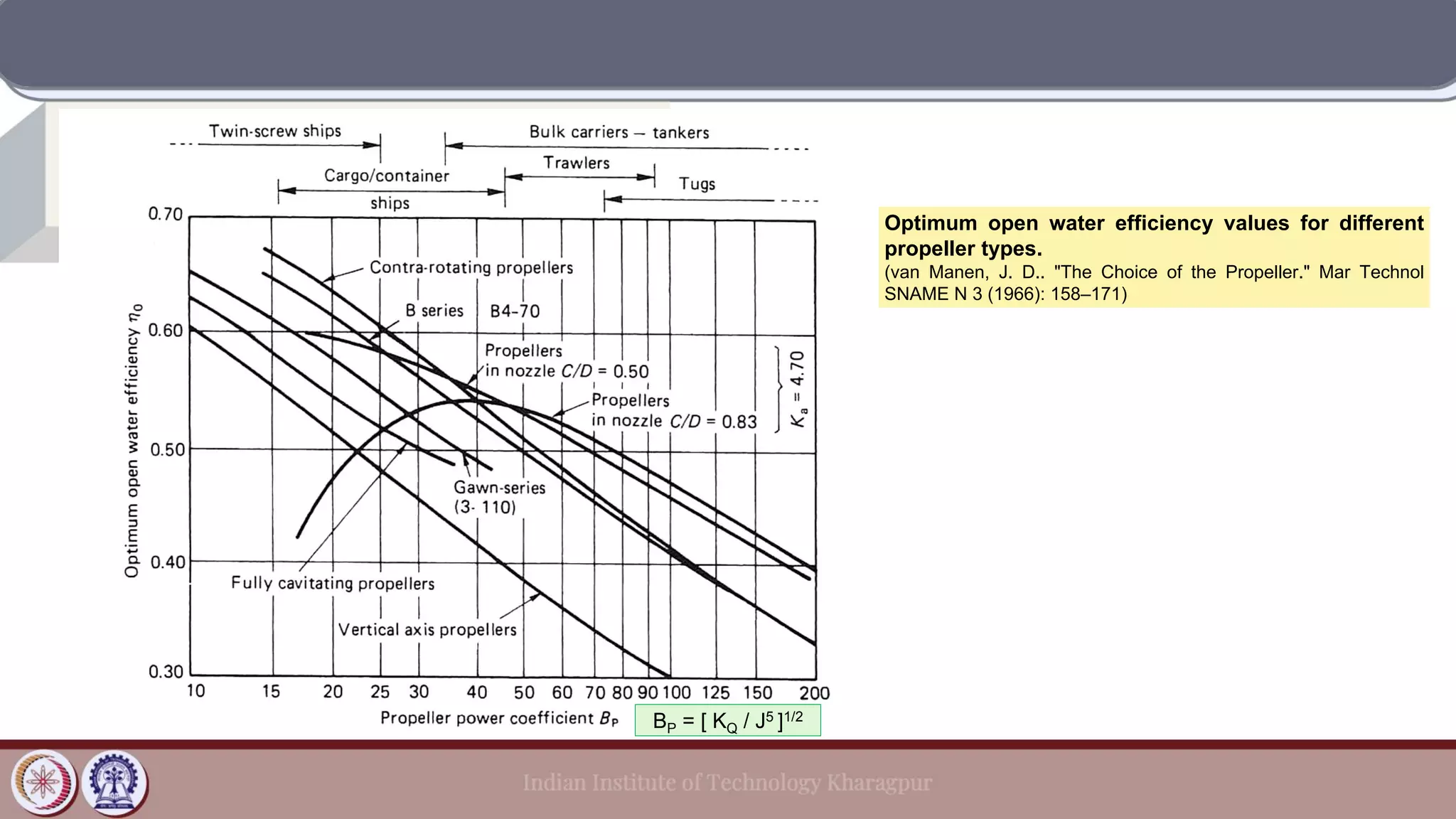The image size is (1456, 819).
Task: Click x-axis tick value 10
Action: 196,691
